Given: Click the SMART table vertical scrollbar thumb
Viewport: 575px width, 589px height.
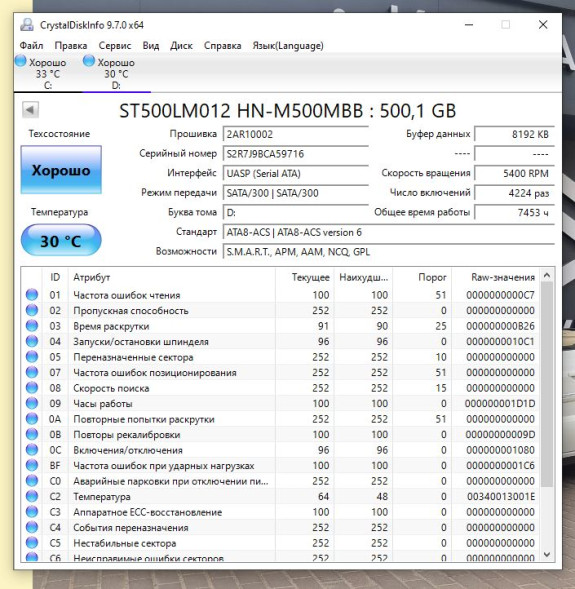Looking at the screenshot, I should pos(547,384).
